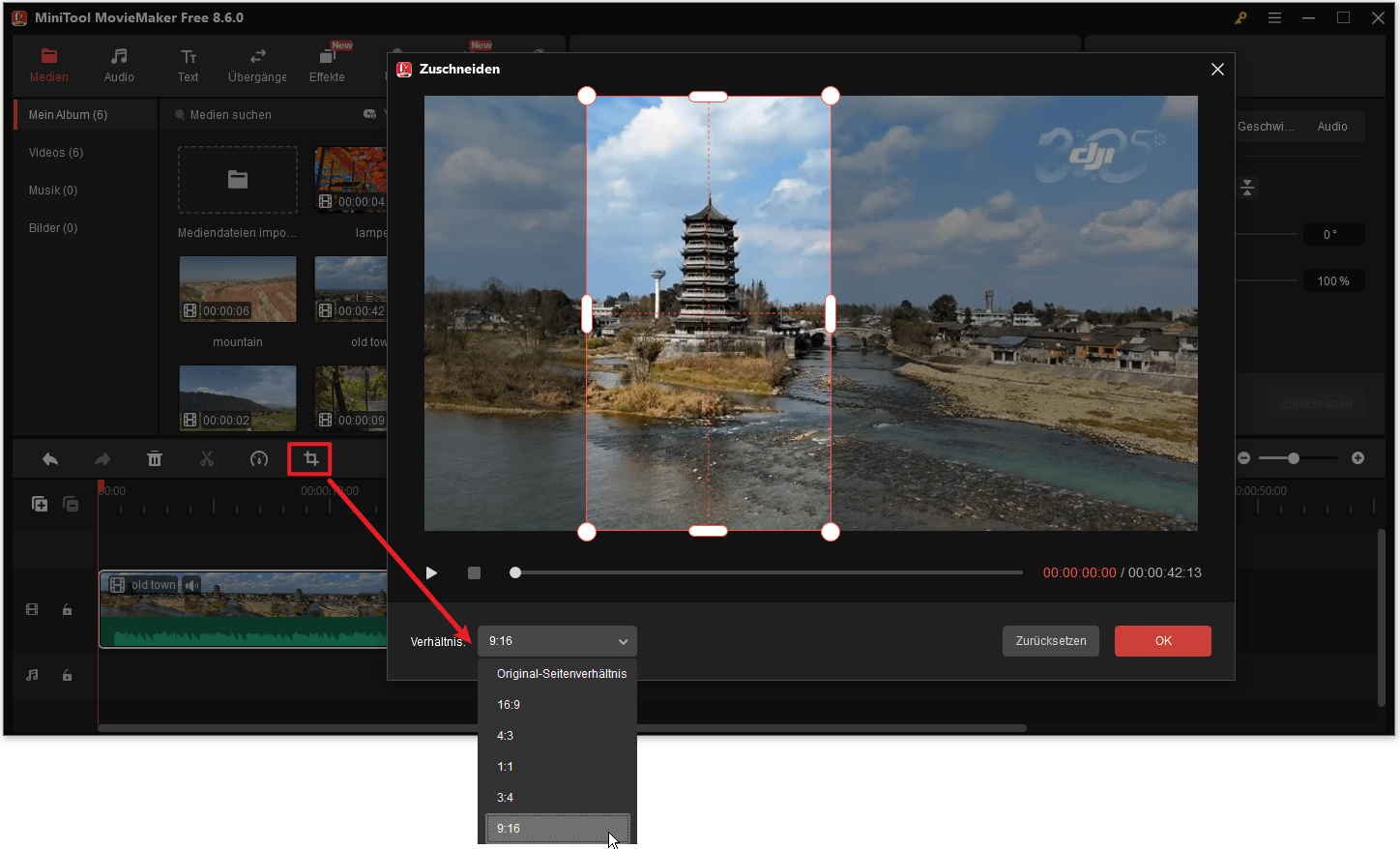Click the undo arrow icon
The height and width of the screenshot is (849, 1400).
[x=50, y=459]
